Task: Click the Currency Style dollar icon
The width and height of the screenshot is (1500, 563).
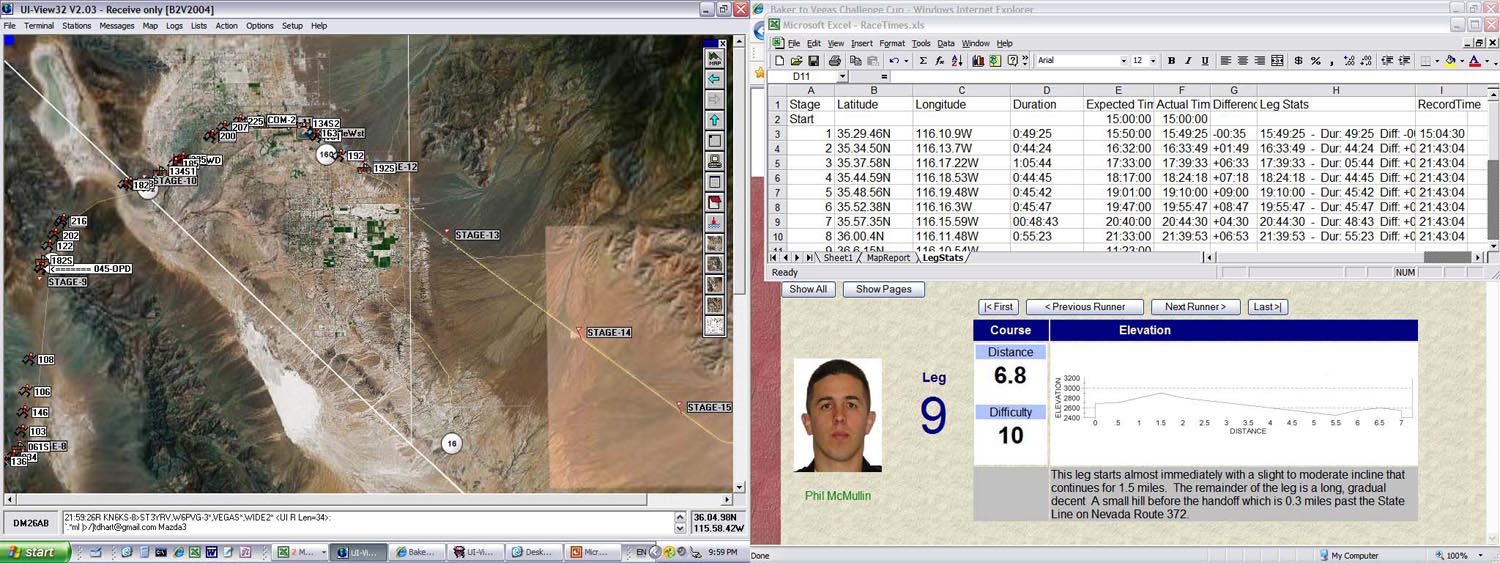Action: pos(1298,61)
